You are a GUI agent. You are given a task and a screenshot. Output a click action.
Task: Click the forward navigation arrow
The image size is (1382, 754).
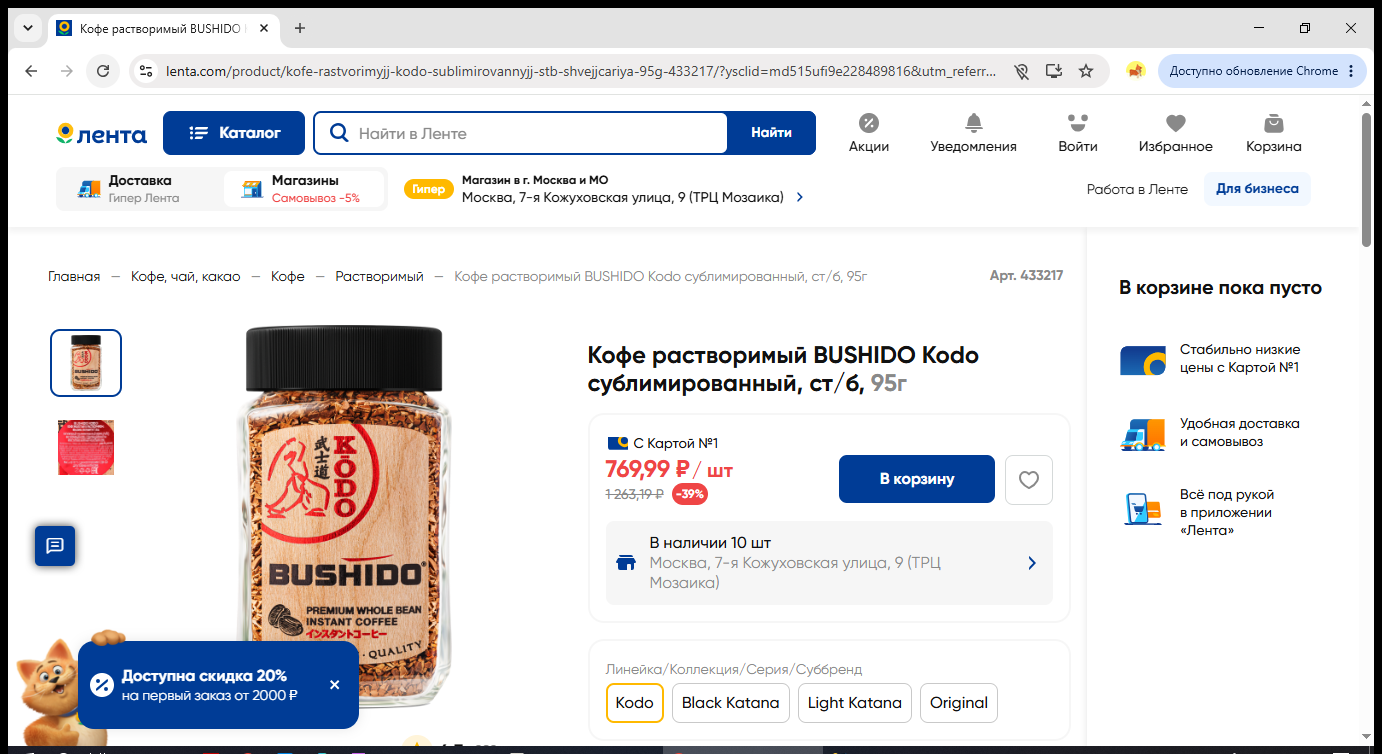click(67, 71)
